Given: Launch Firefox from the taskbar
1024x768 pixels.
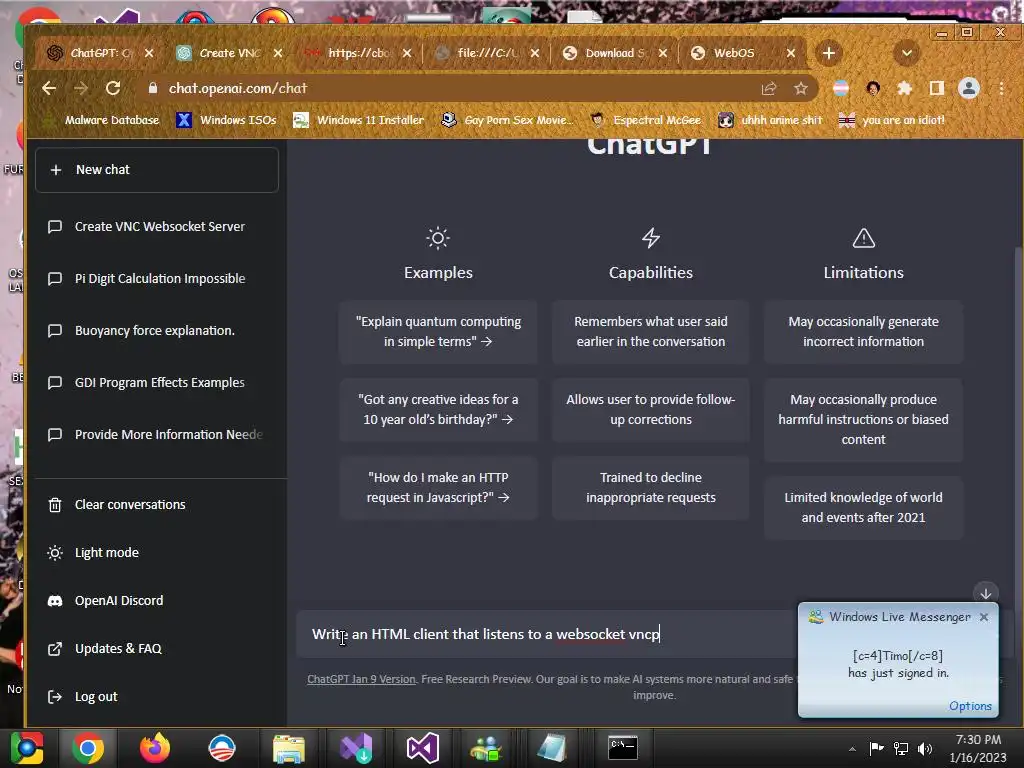Looking at the screenshot, I should 155,748.
